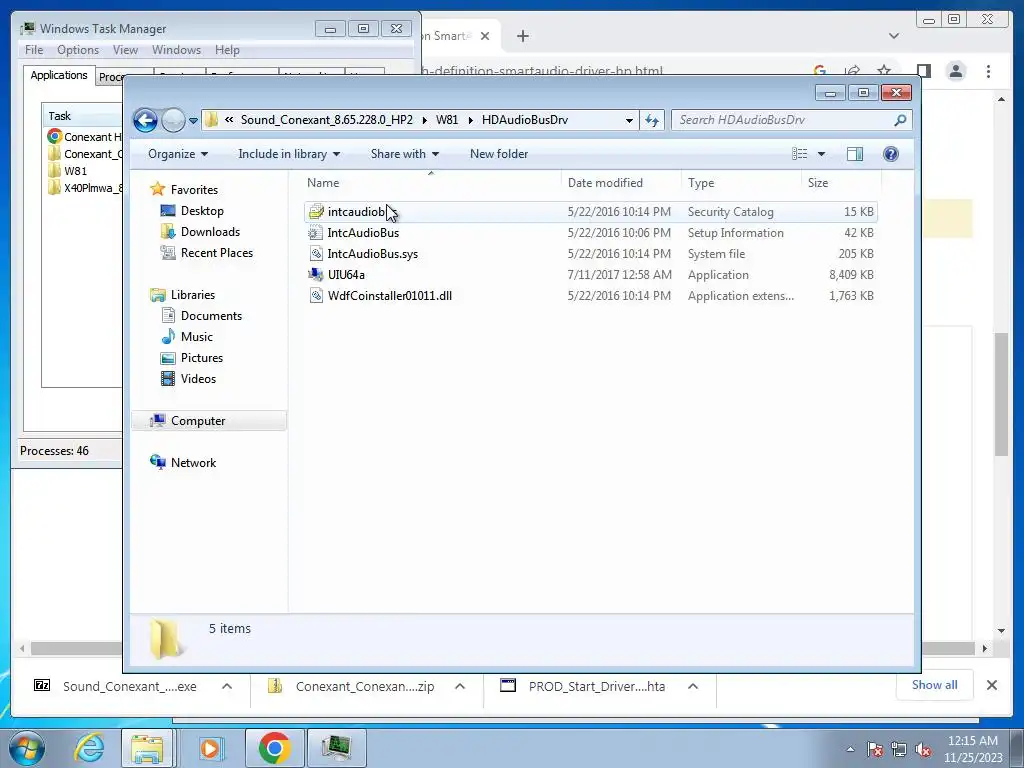Click the 7/11/2017 12:58 AM date cell

click(619, 275)
